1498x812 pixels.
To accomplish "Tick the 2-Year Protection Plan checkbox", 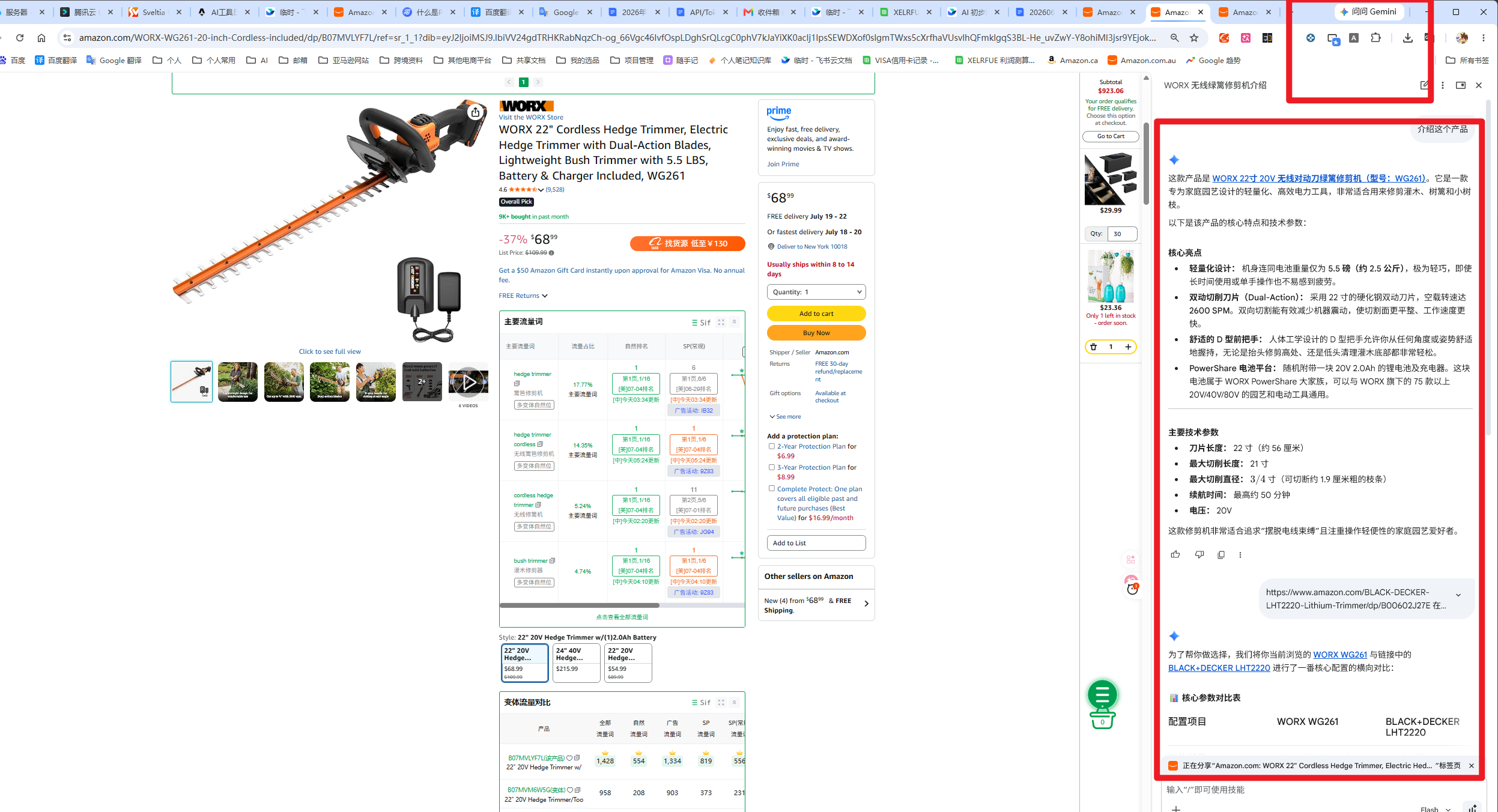I will tap(772, 446).
